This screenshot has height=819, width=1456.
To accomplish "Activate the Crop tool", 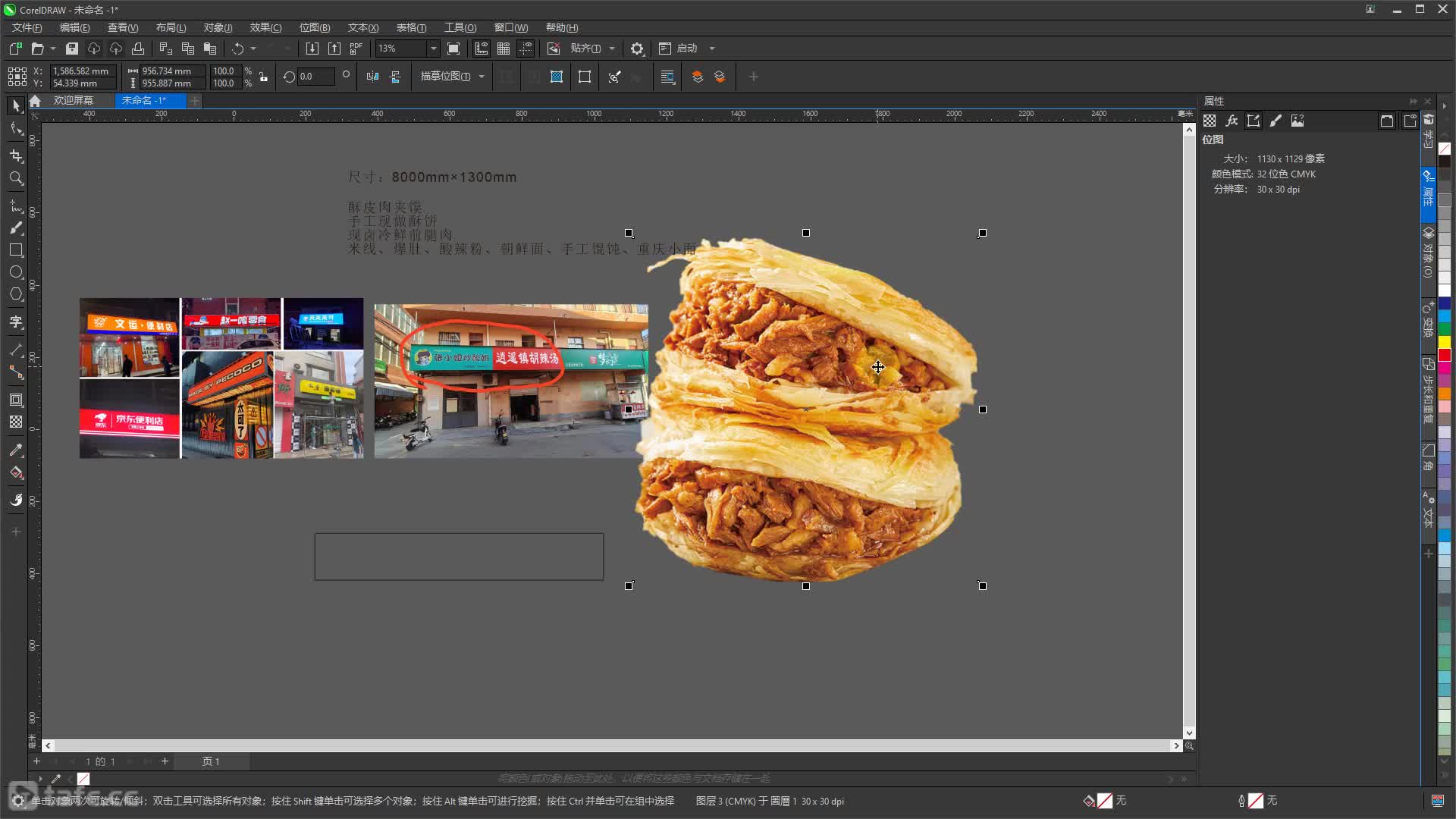I will (16, 155).
